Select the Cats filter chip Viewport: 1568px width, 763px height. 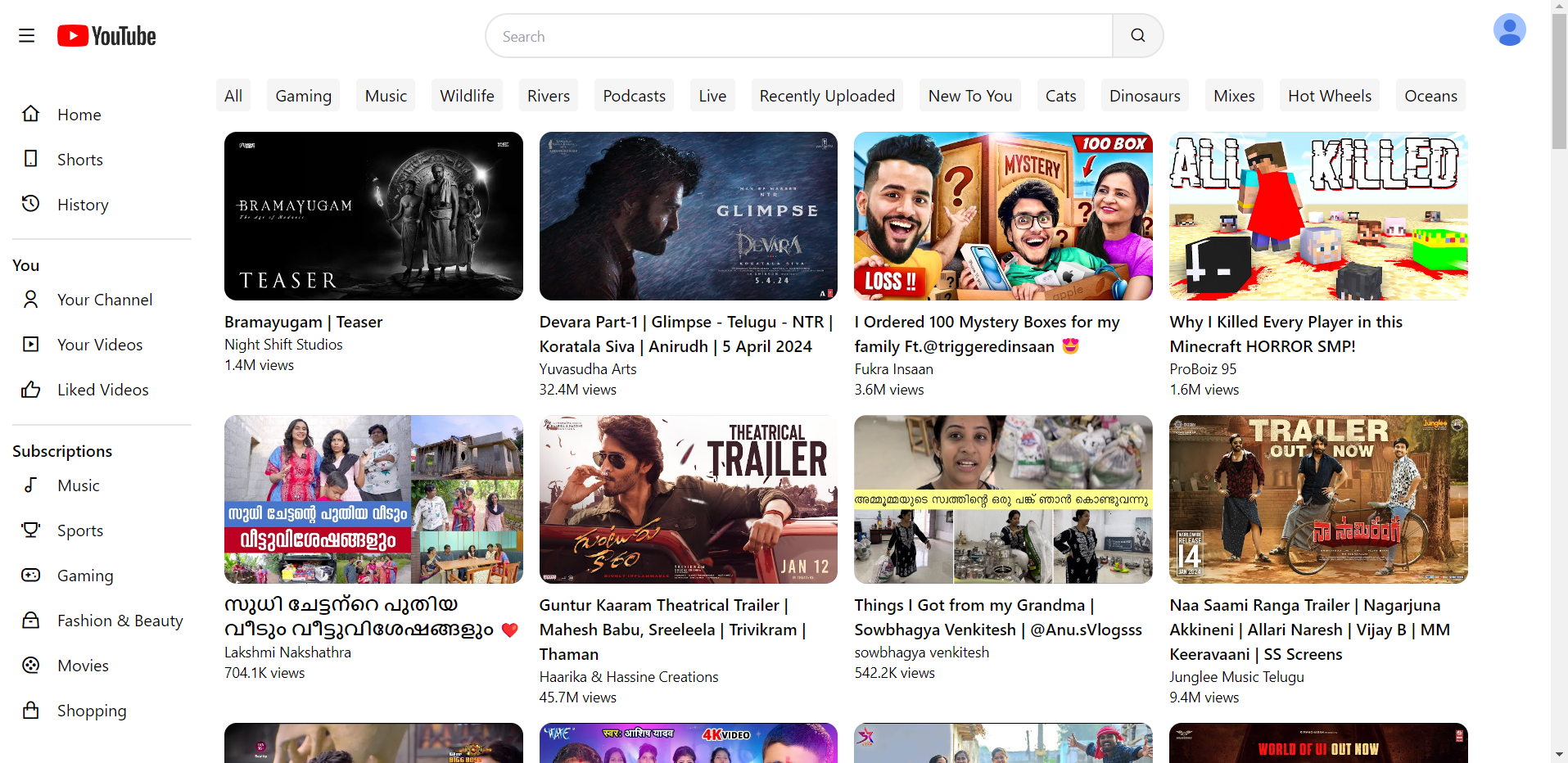tap(1061, 96)
